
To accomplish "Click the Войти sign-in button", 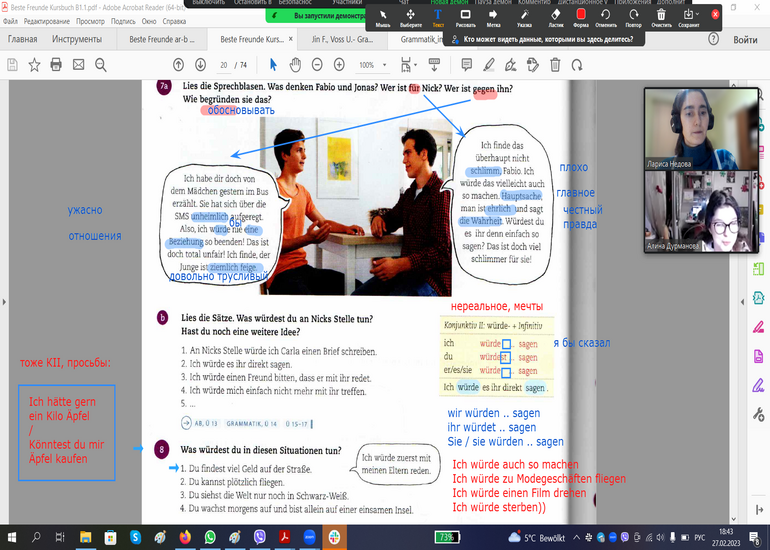I will (x=744, y=39).
